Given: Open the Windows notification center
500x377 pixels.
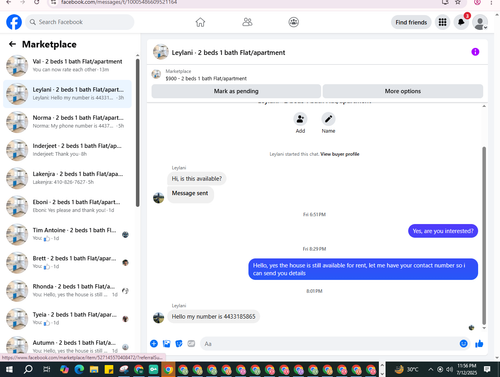Looking at the screenshot, I should tap(487, 369).
